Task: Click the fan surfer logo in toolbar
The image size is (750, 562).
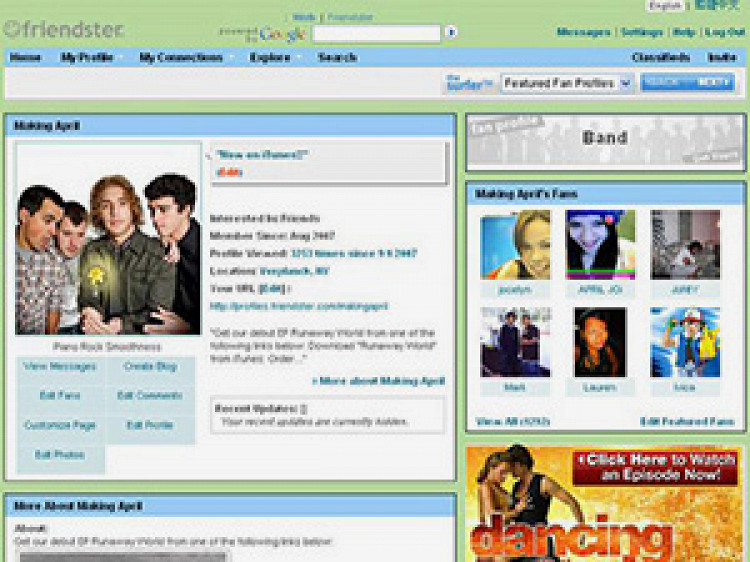Action: click(x=469, y=83)
